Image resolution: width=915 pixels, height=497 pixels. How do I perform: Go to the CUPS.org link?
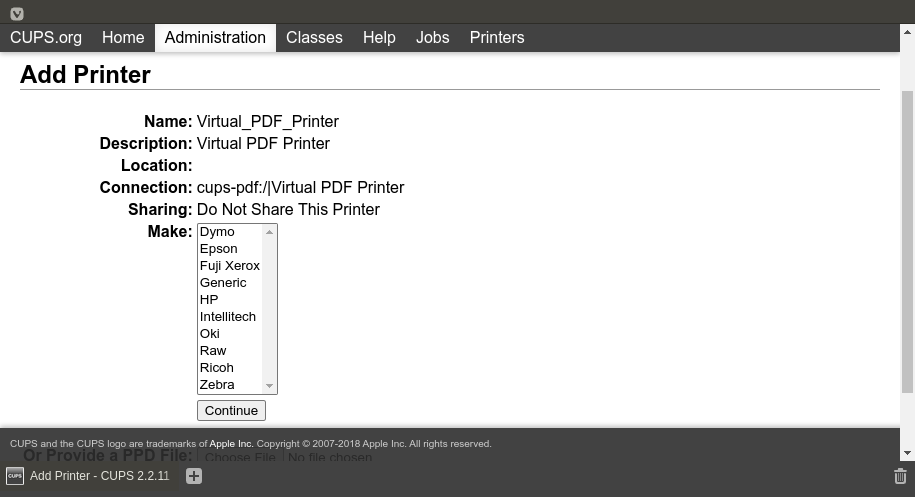pos(46,37)
